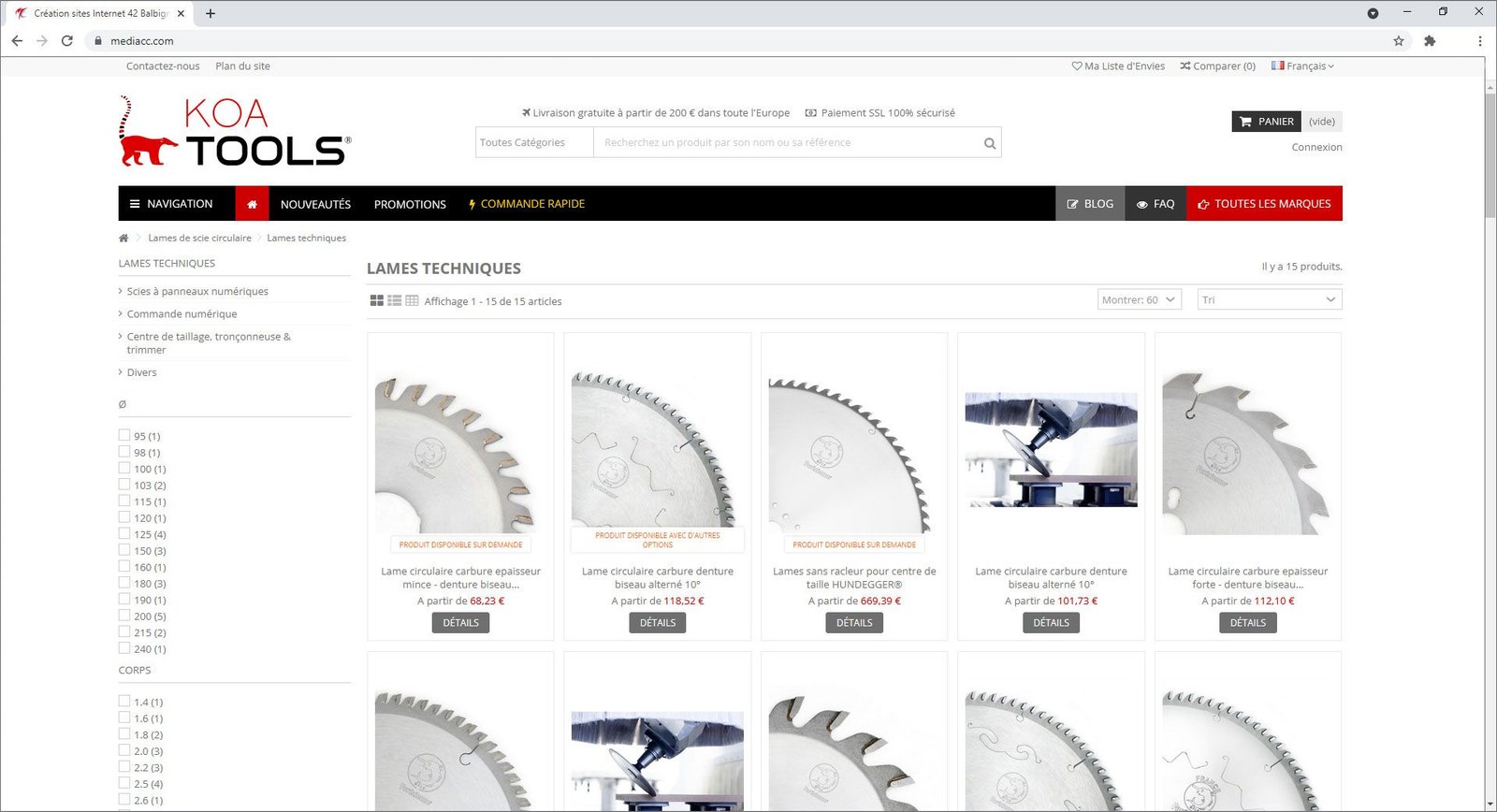Expand Centre de taillage, tronçonneuse & trimmer

[x=209, y=342]
